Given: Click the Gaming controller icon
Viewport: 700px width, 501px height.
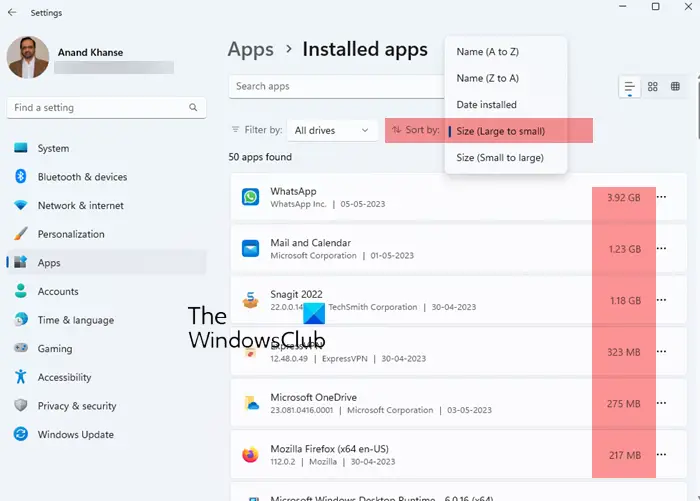Looking at the screenshot, I should point(21,347).
